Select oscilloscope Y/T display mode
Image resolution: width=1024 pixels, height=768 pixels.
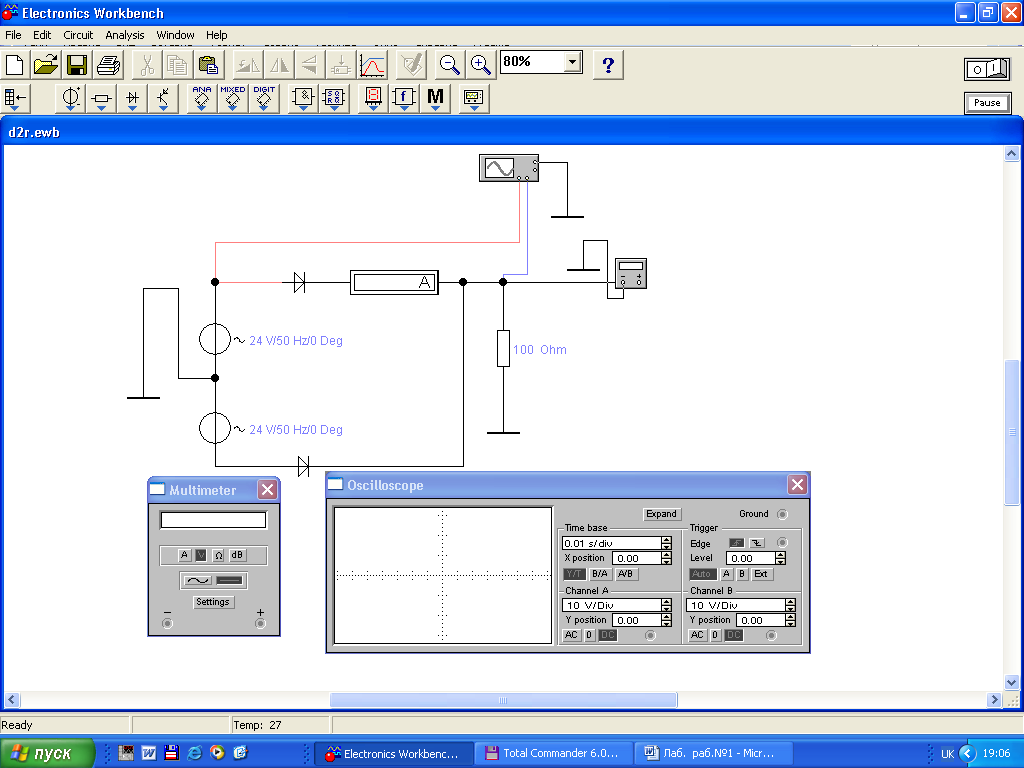(x=574, y=574)
